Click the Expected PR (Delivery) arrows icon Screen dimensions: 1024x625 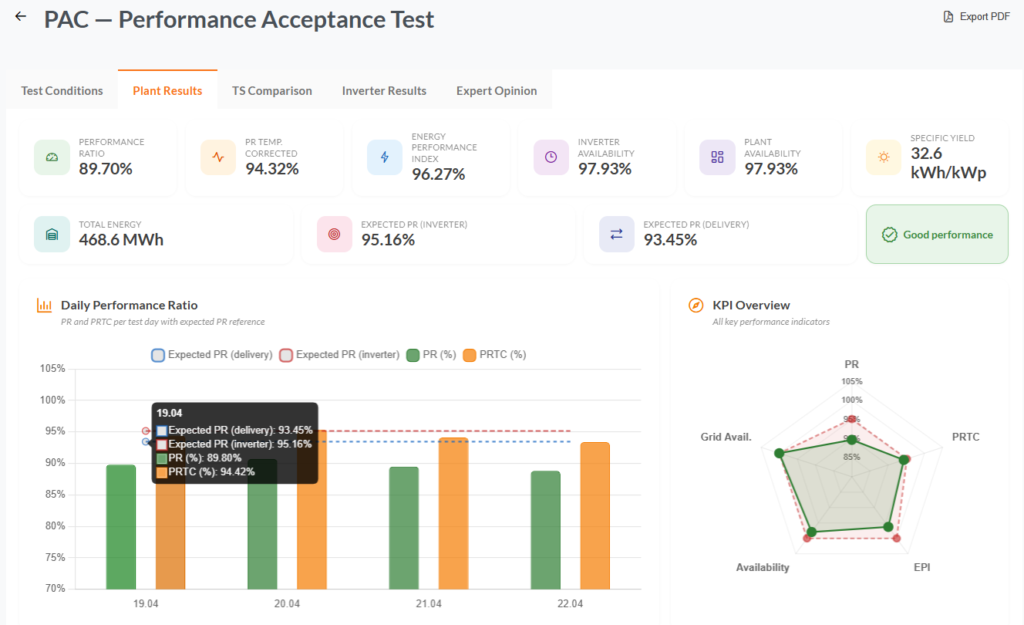(616, 234)
